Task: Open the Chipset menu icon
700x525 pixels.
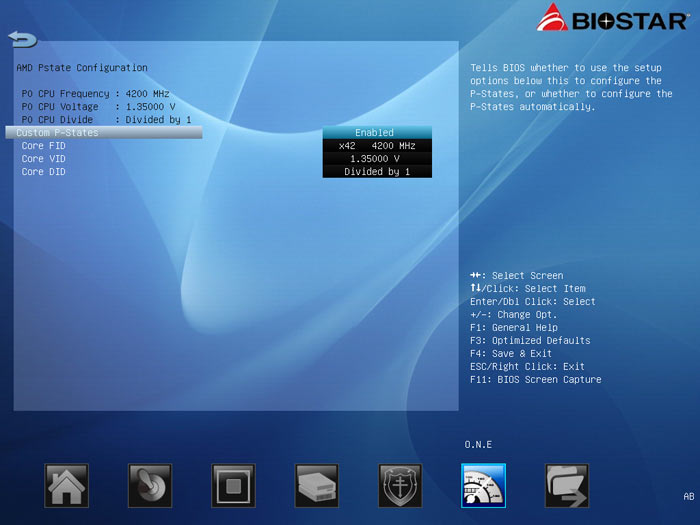Action: (x=233, y=485)
